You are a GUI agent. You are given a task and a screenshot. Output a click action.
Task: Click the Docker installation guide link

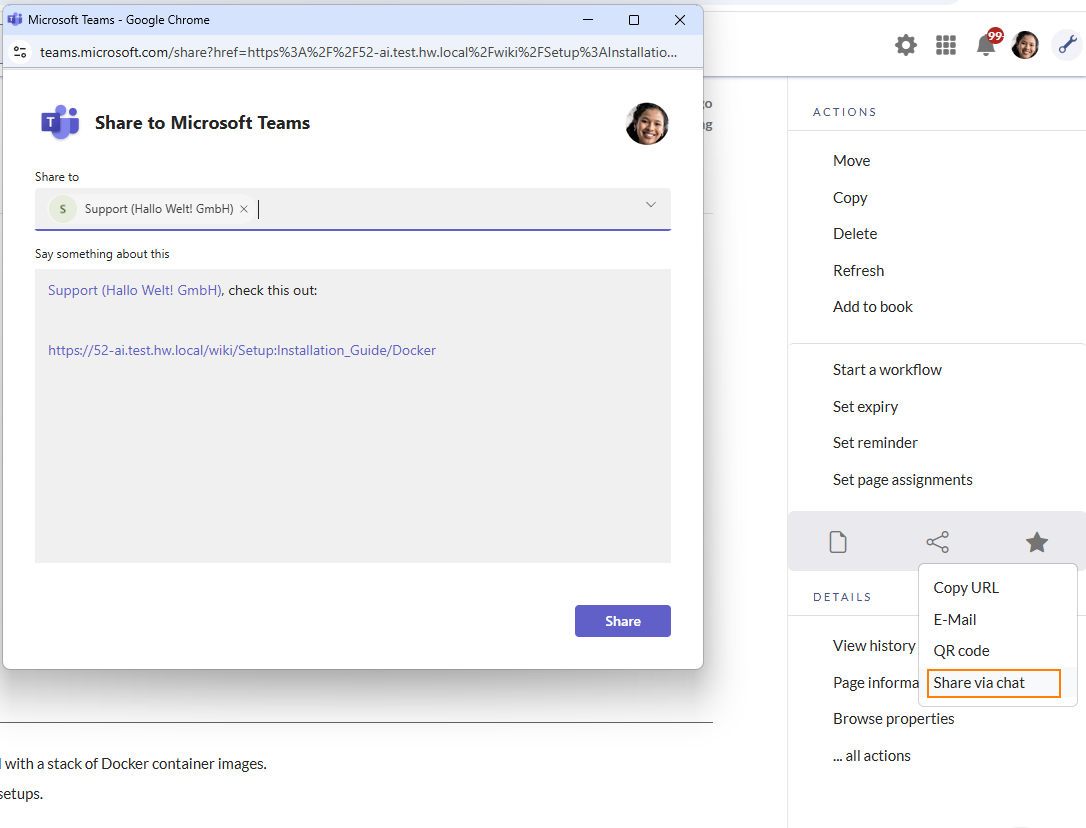coord(242,350)
